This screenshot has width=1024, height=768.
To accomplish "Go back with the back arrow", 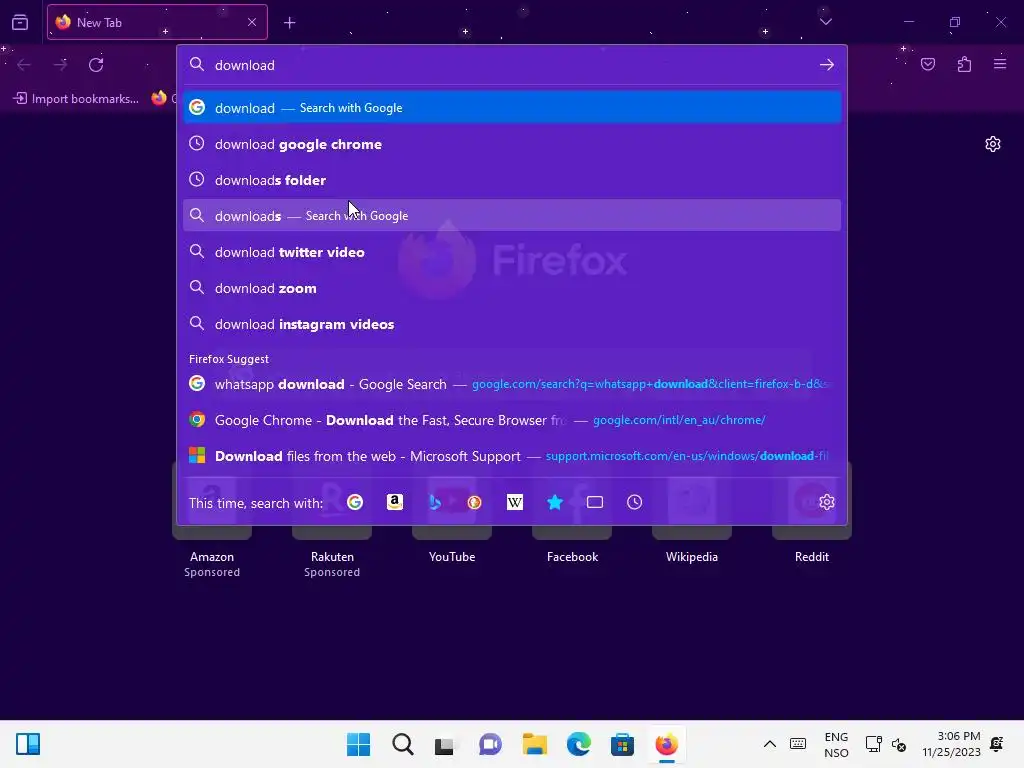I will coord(24,65).
